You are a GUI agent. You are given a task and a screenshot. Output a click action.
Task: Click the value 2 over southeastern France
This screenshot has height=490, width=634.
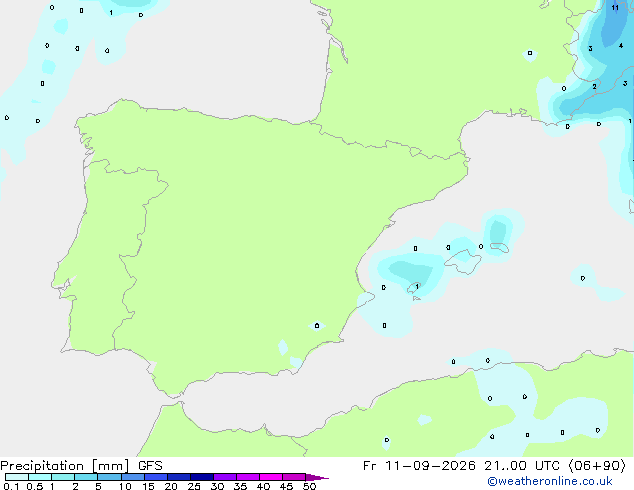tap(594, 87)
